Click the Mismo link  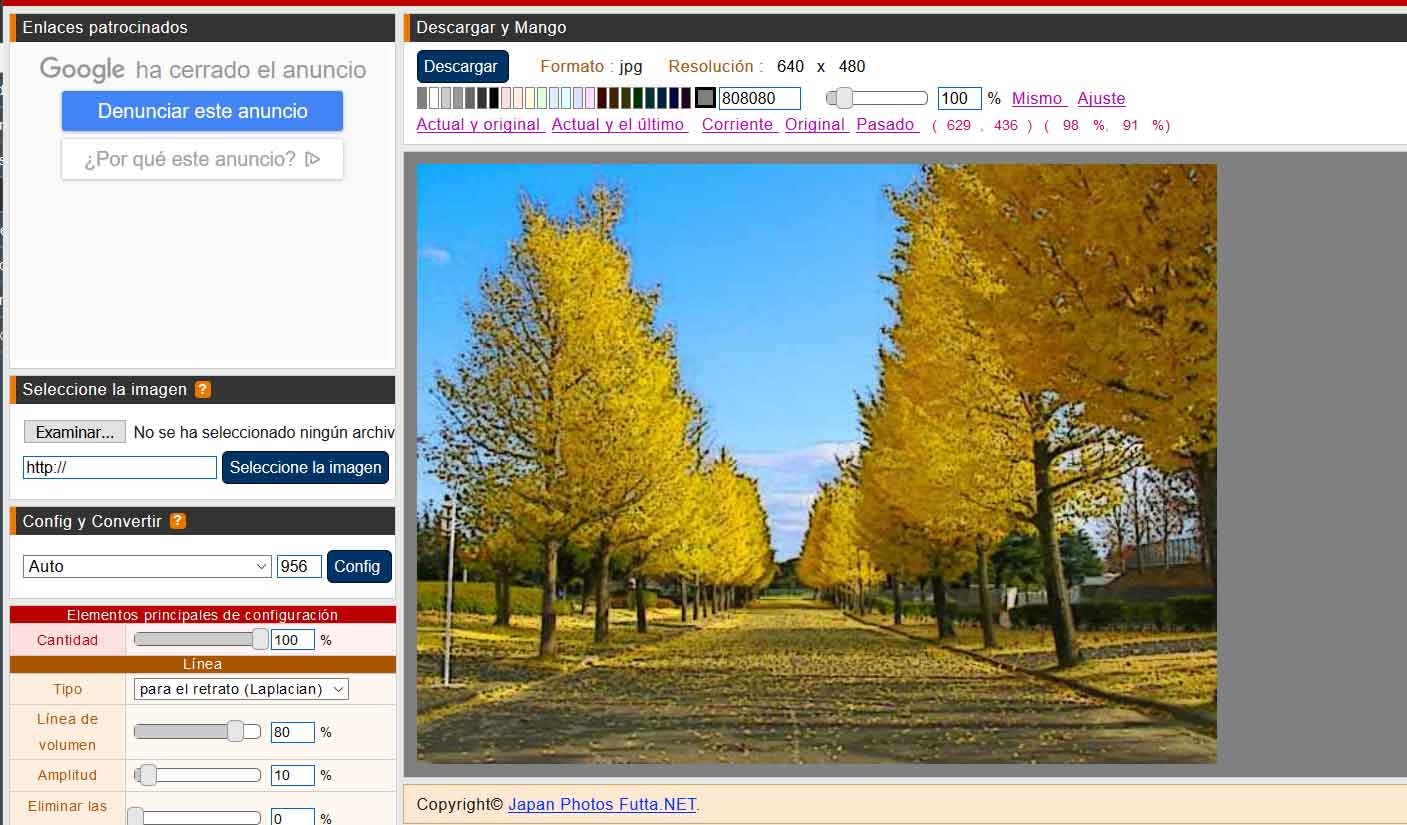click(x=1039, y=98)
